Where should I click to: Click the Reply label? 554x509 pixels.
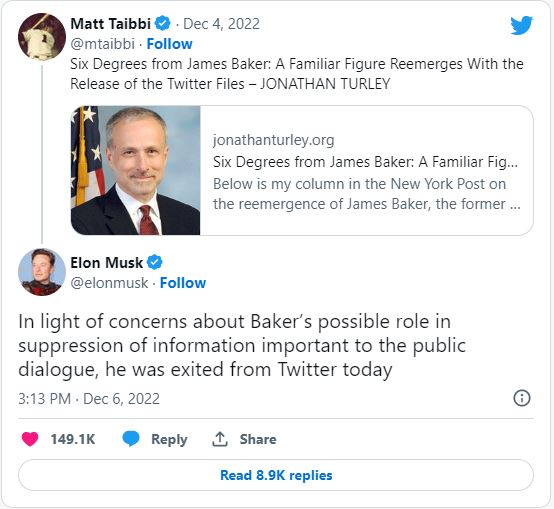[169, 439]
